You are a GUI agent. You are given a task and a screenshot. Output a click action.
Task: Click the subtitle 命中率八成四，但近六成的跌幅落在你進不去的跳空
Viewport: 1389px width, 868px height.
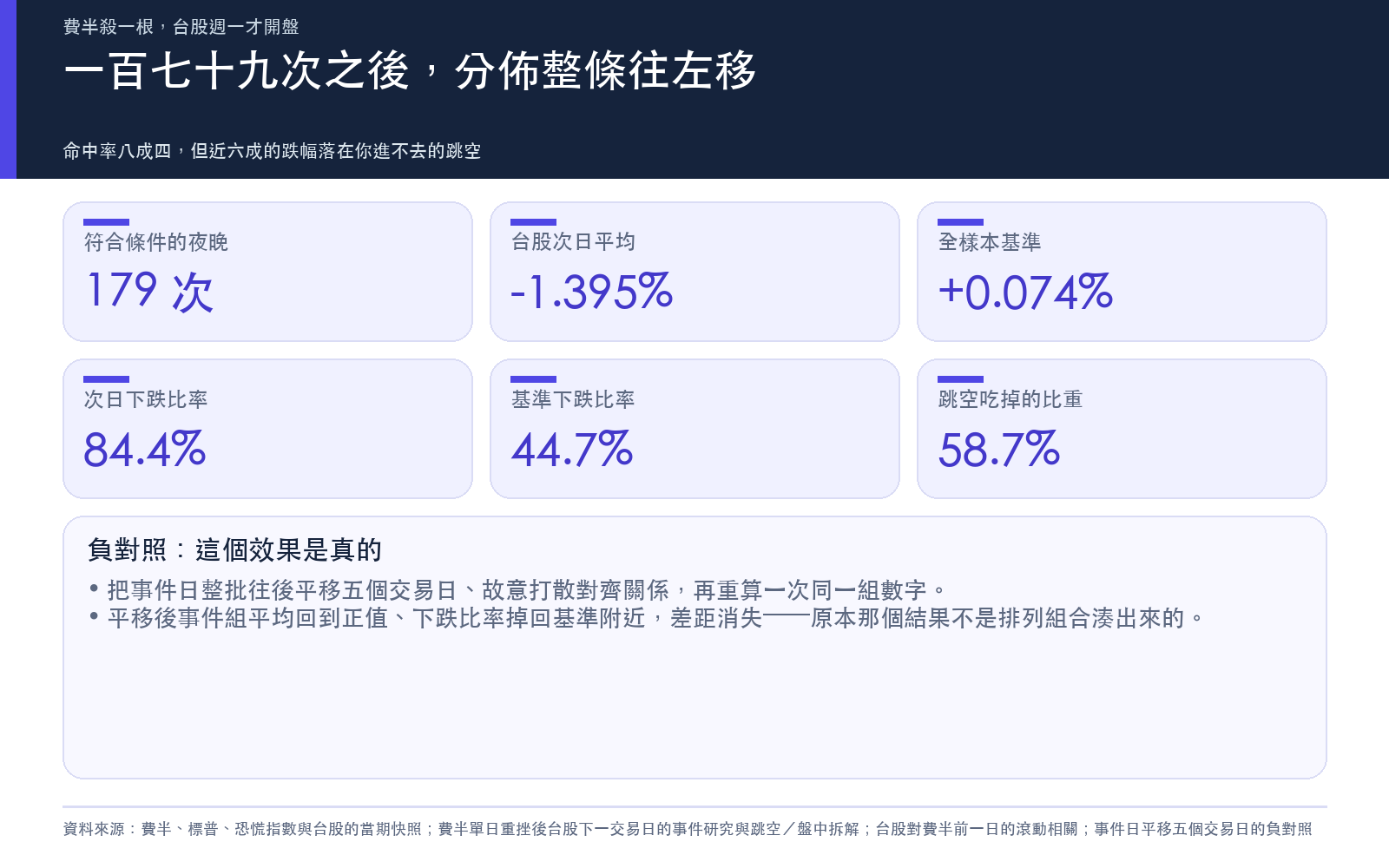click(x=273, y=151)
